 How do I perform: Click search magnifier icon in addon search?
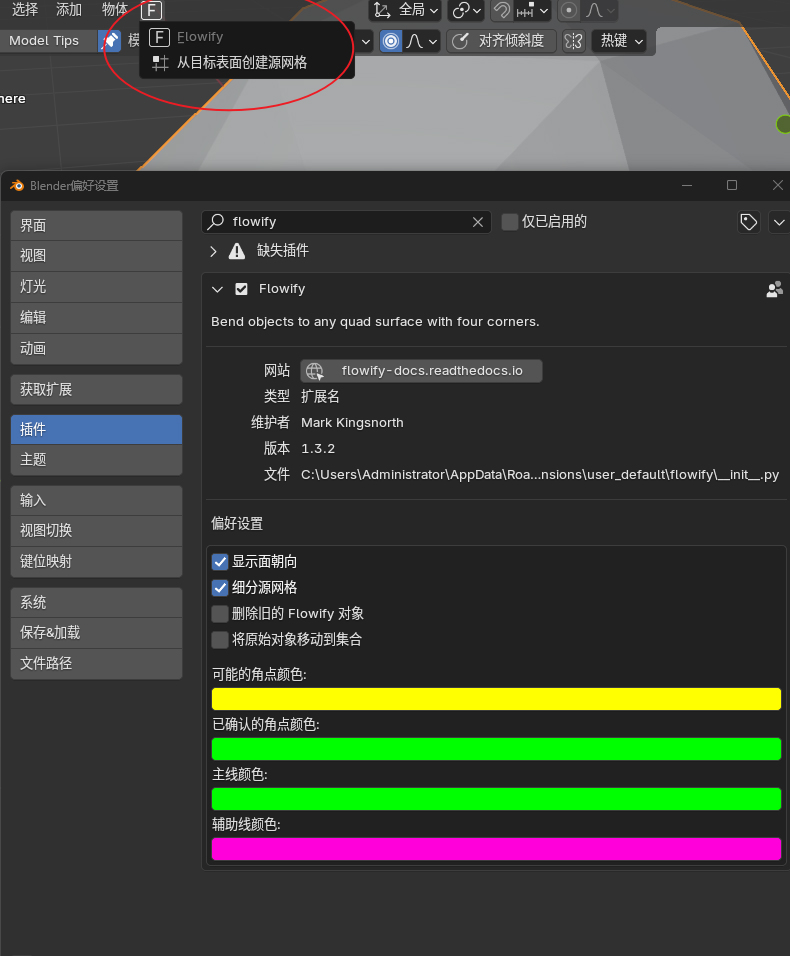click(x=216, y=221)
